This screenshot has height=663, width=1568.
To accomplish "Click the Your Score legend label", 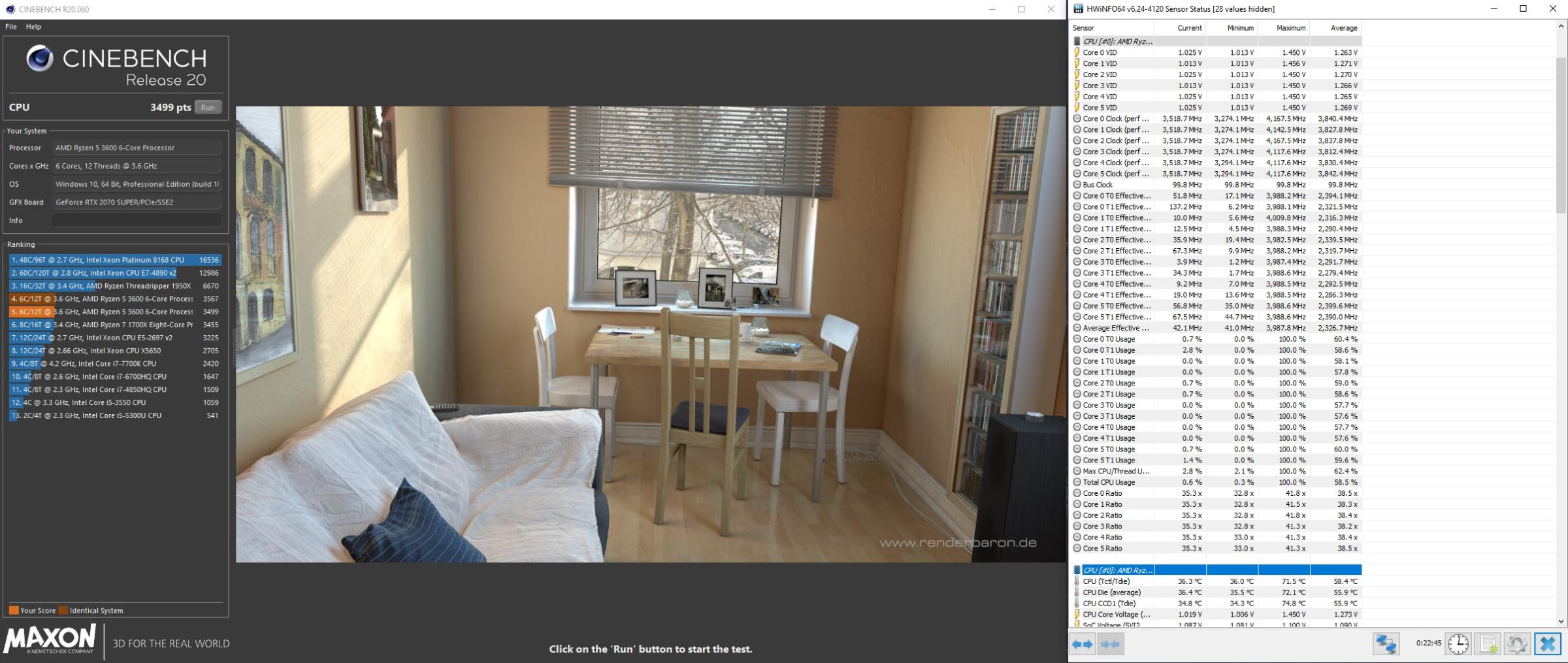I will click(38, 611).
